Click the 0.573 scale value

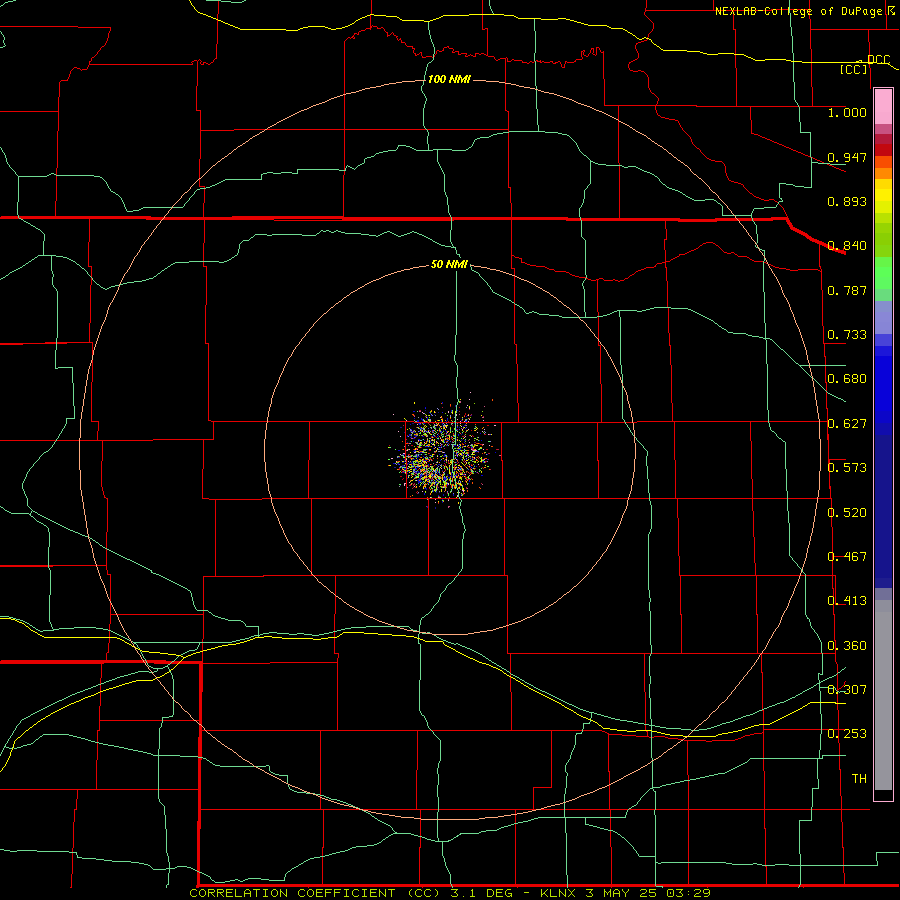tap(847, 468)
